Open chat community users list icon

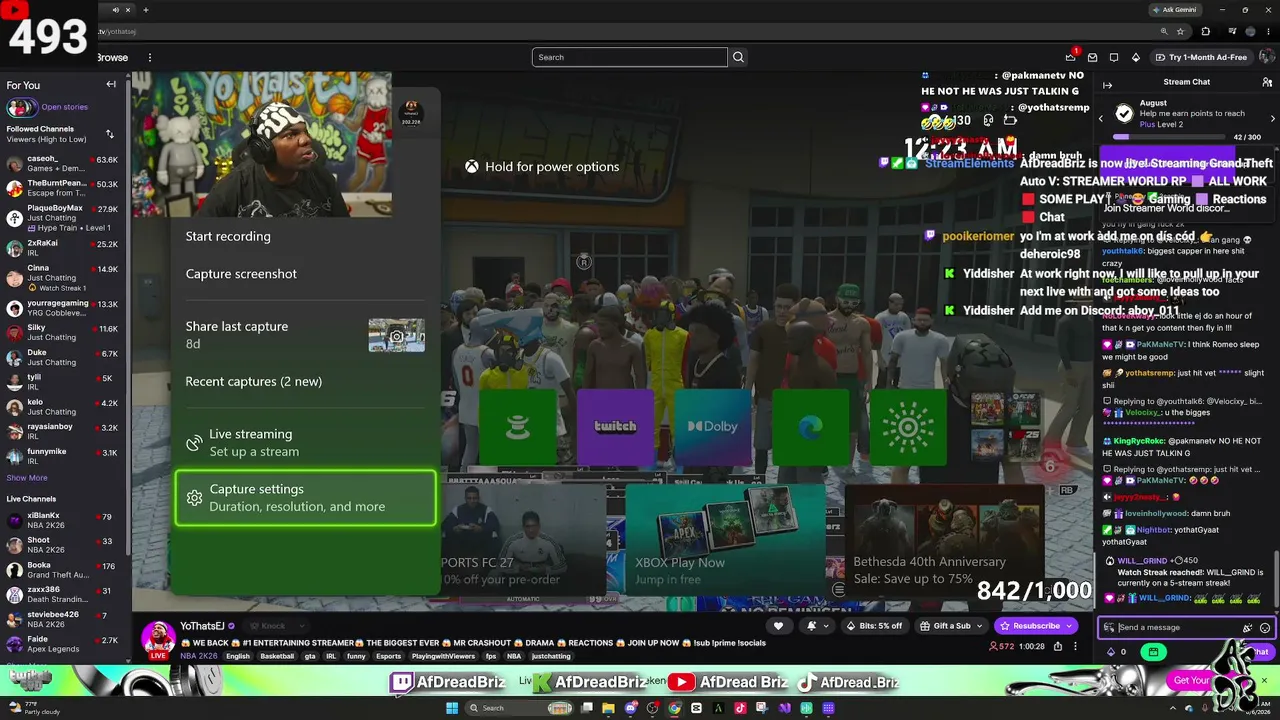click(x=1266, y=82)
